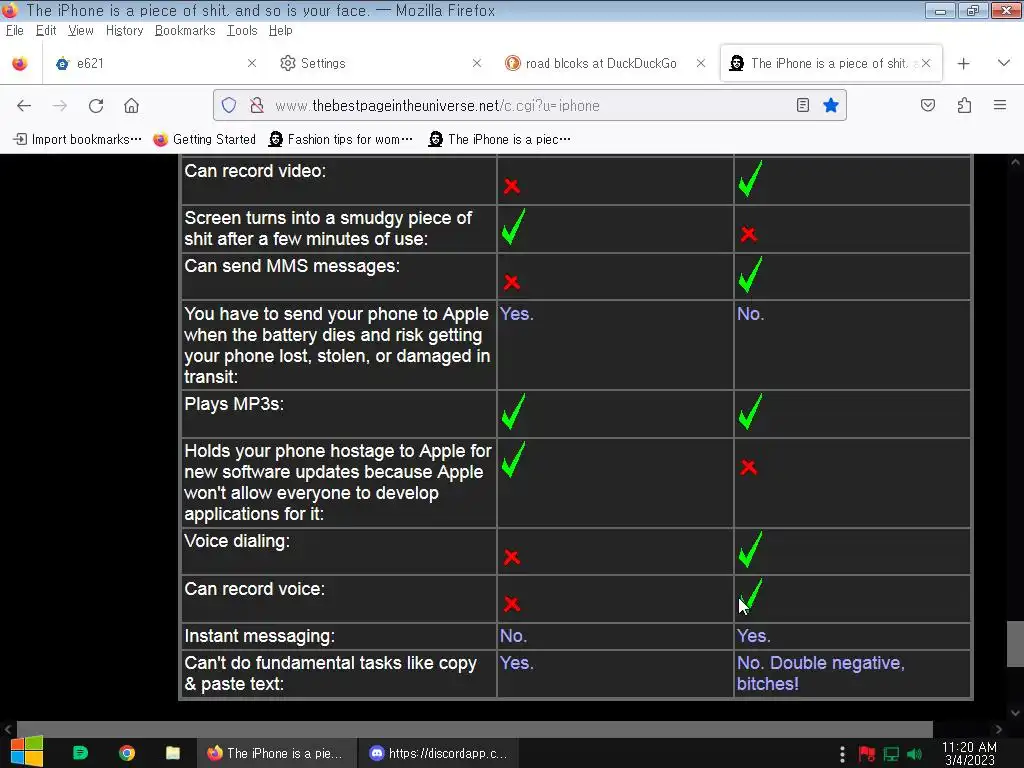Click the red X in Voice dialing row
The image size is (1024, 768).
coord(512,557)
